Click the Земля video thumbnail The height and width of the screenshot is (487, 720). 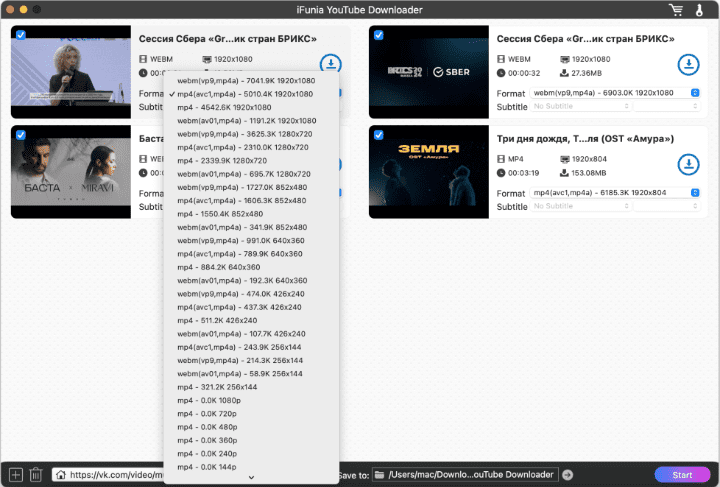tap(428, 170)
